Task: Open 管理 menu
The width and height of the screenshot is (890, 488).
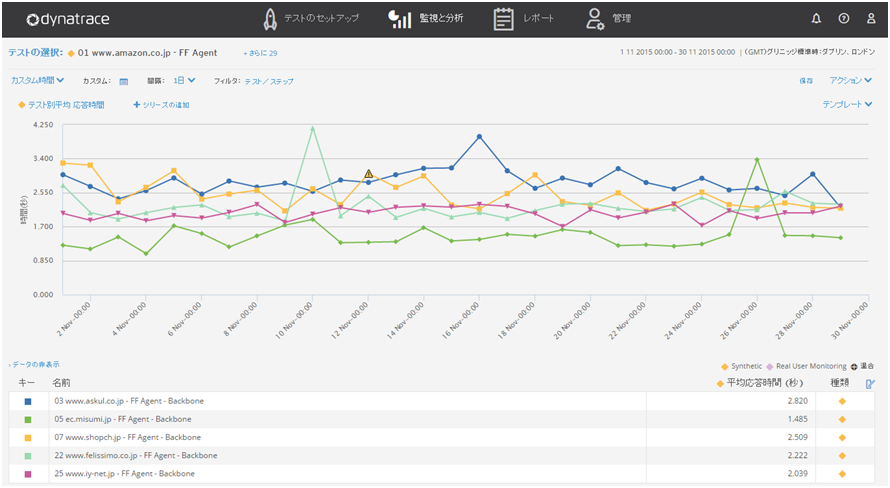Action: point(622,18)
